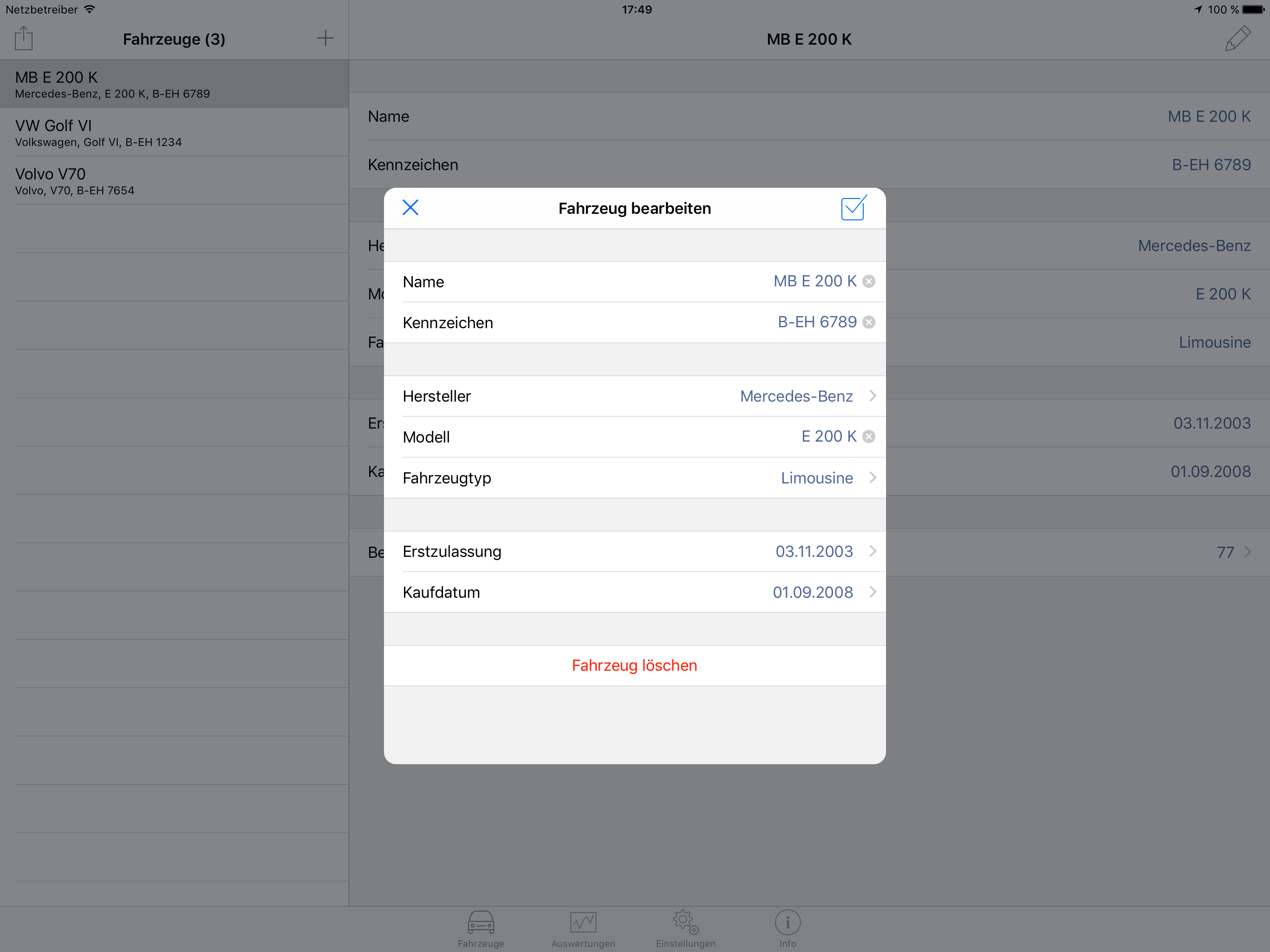1270x952 pixels.
Task: Tap the share icon above the vehicle list
Action: [24, 38]
